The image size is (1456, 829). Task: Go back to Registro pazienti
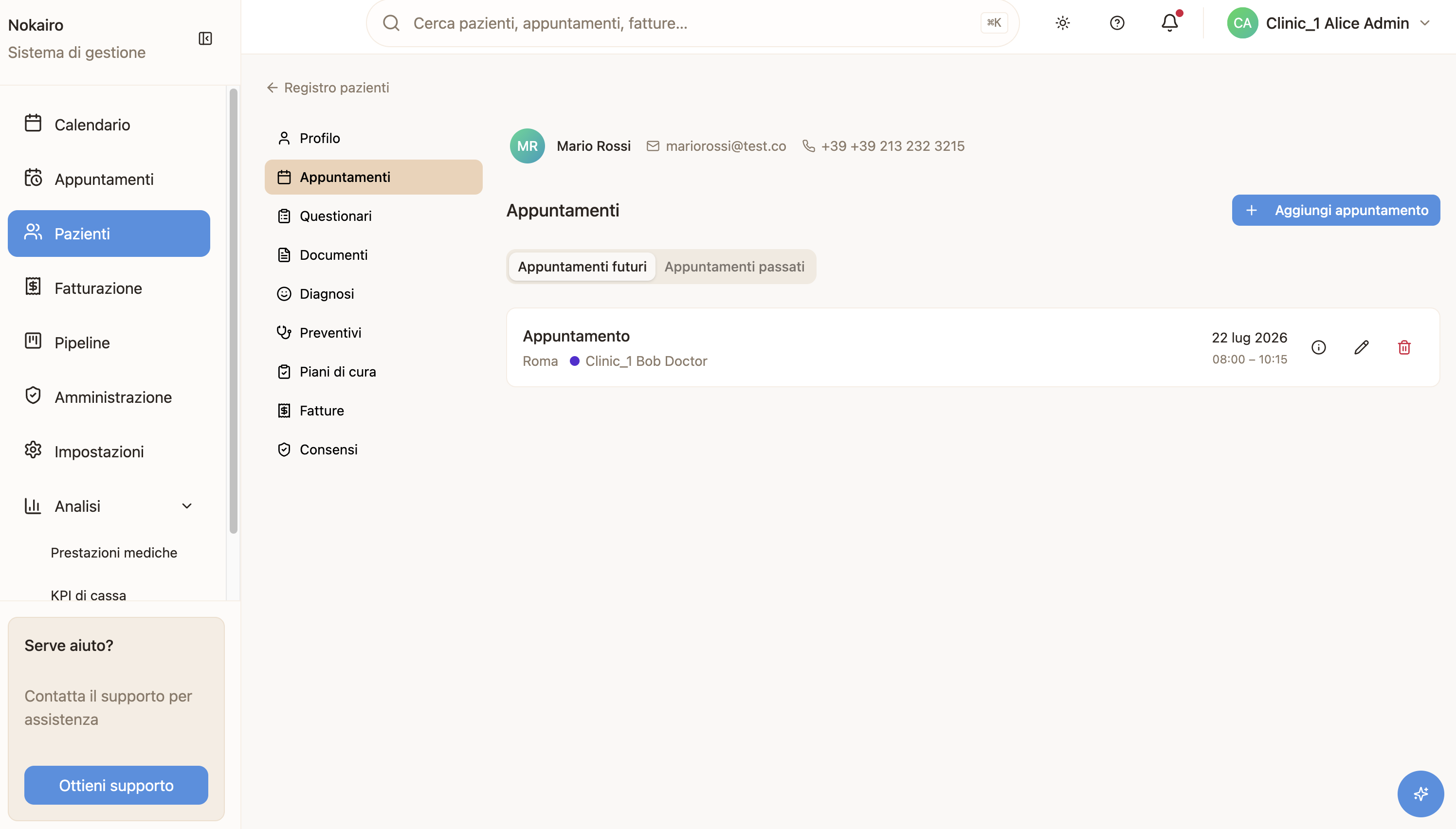(328, 88)
